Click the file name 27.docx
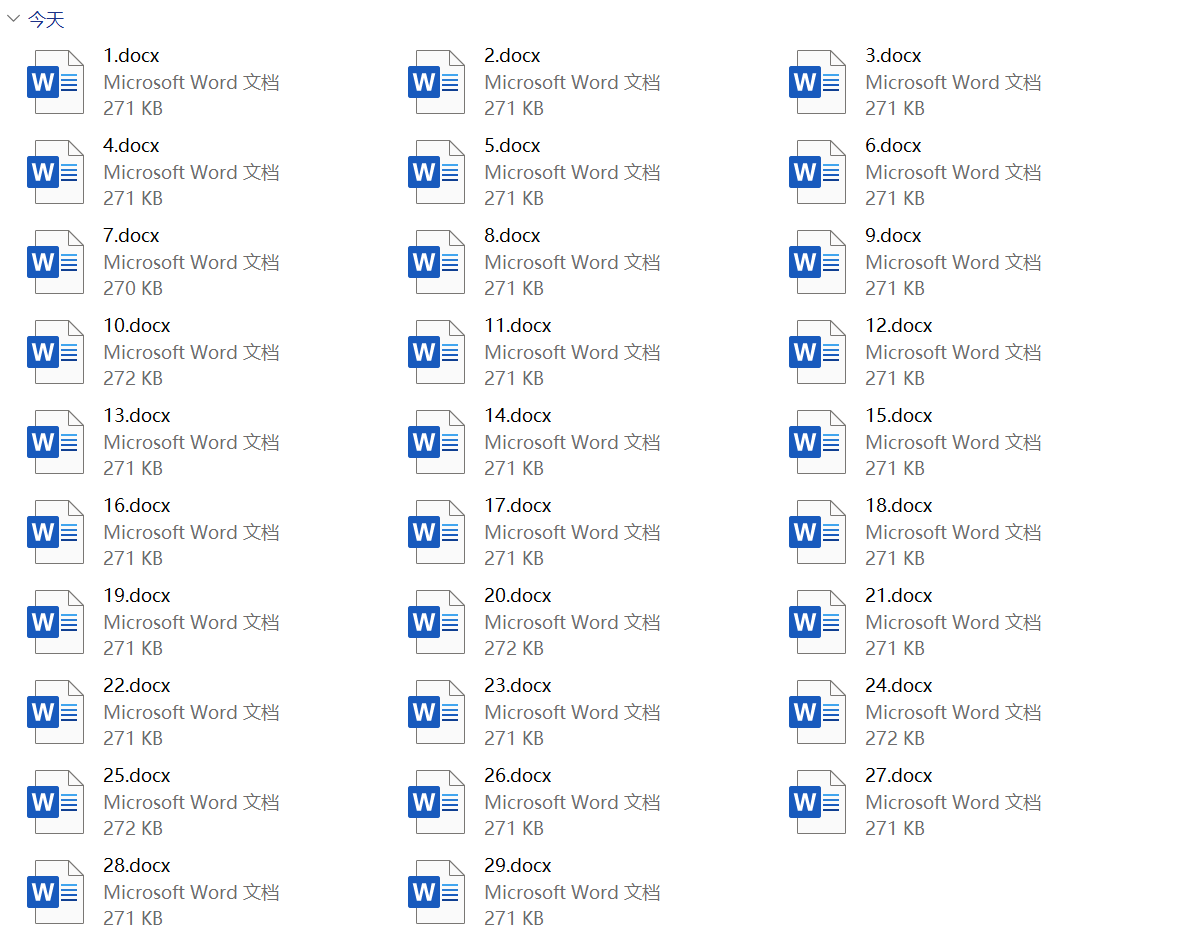 899,776
